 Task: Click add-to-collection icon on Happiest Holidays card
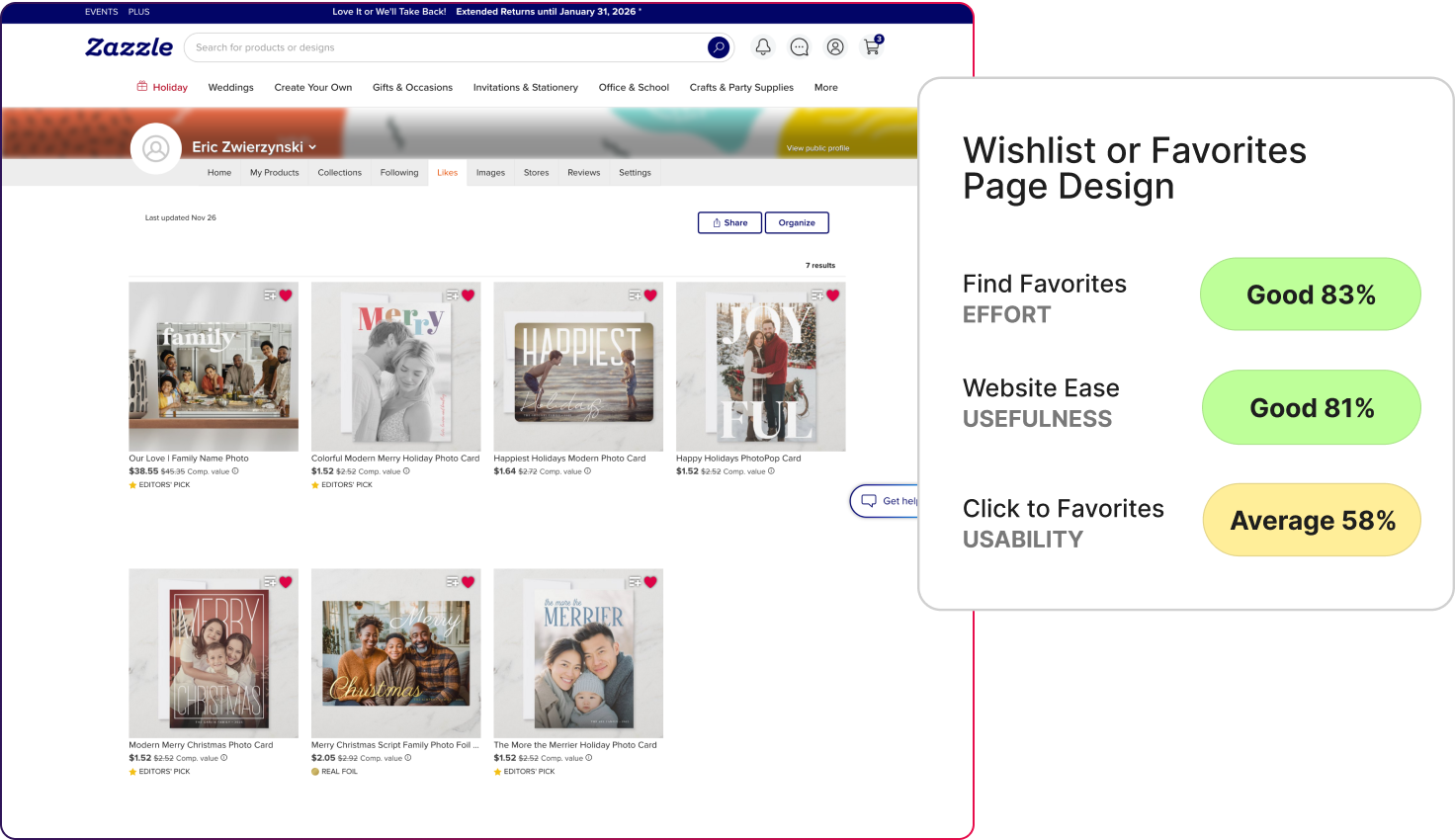(x=635, y=295)
